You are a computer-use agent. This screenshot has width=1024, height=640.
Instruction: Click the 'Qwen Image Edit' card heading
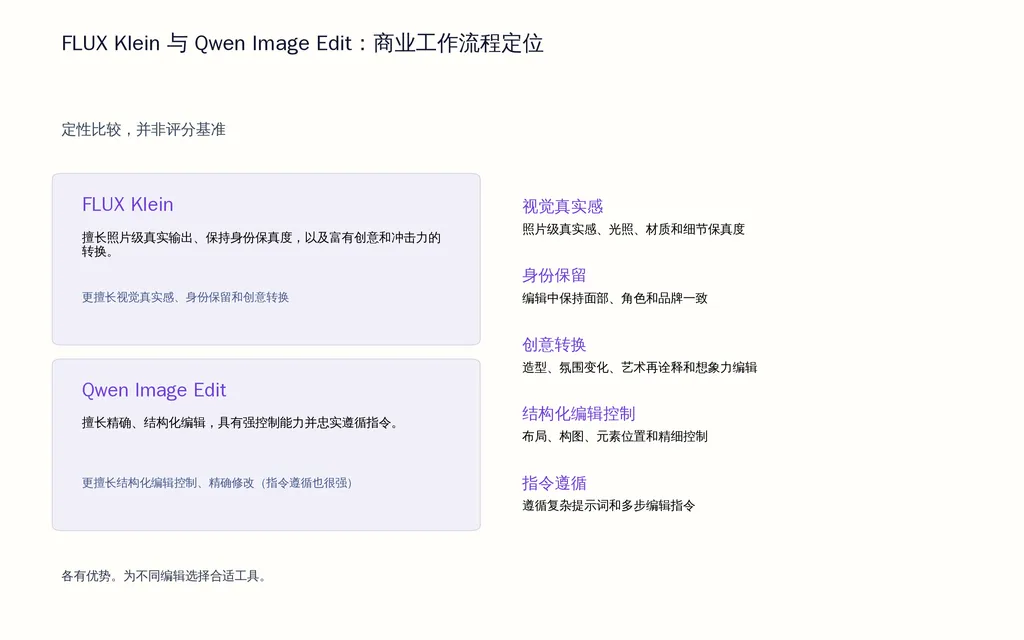click(154, 390)
